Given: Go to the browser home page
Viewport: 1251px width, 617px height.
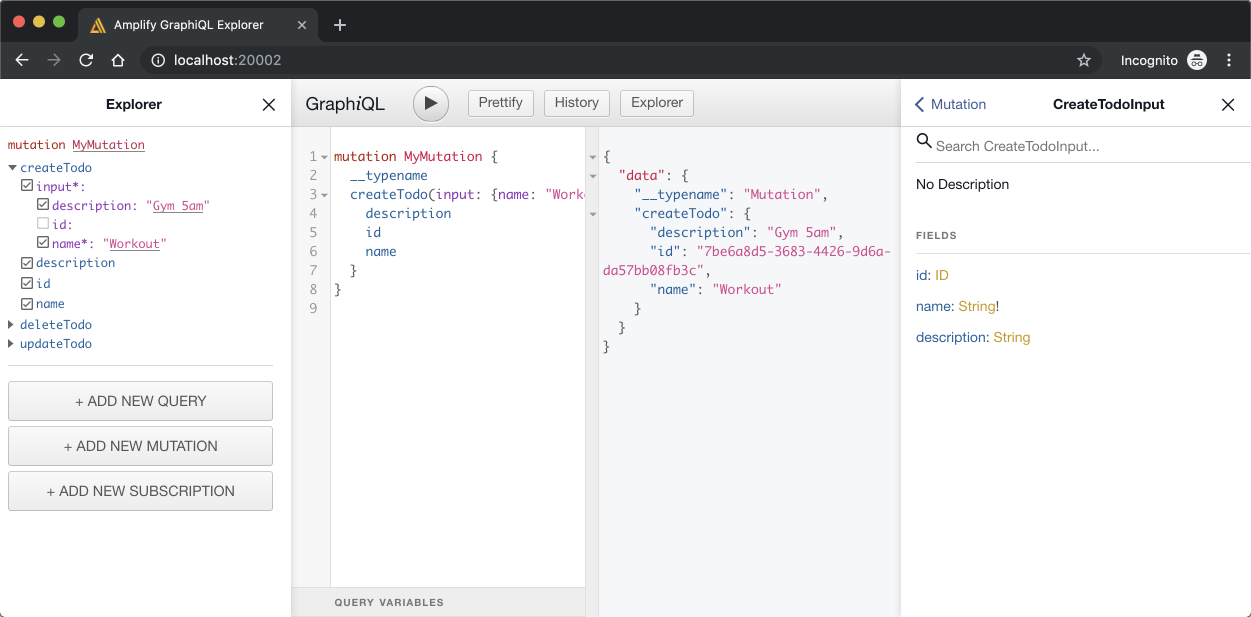Looking at the screenshot, I should click(118, 60).
